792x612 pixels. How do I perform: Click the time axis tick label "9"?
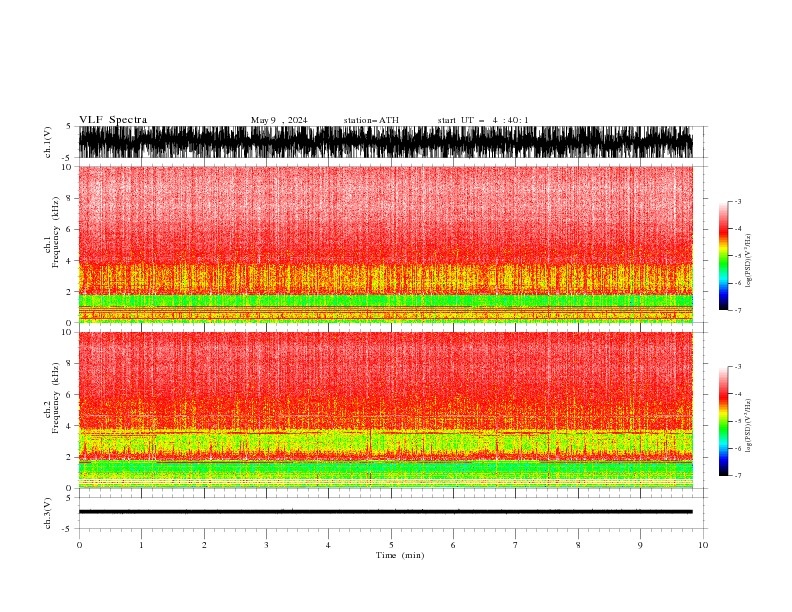[640, 545]
